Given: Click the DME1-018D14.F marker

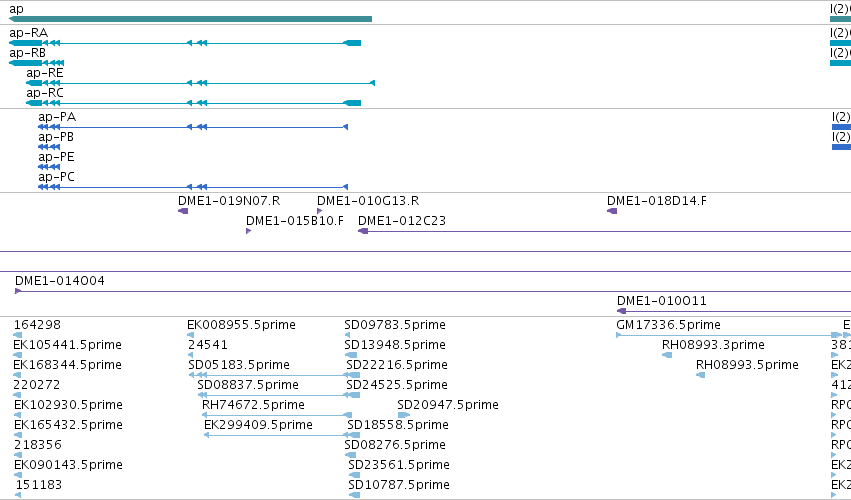Looking at the screenshot, I should pos(612,211).
